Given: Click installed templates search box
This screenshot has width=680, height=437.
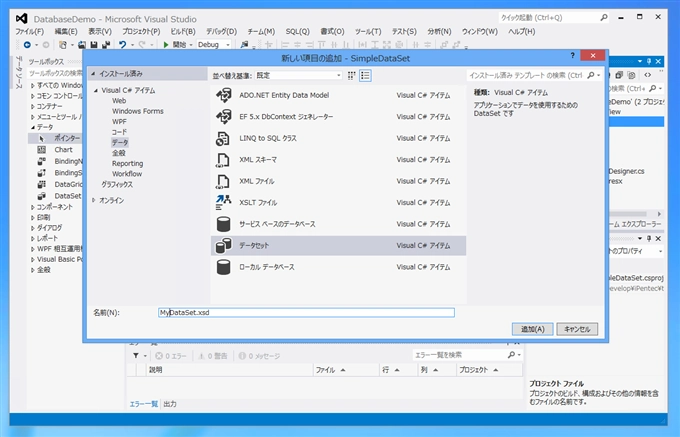Looking at the screenshot, I should pyautogui.click(x=526, y=75).
